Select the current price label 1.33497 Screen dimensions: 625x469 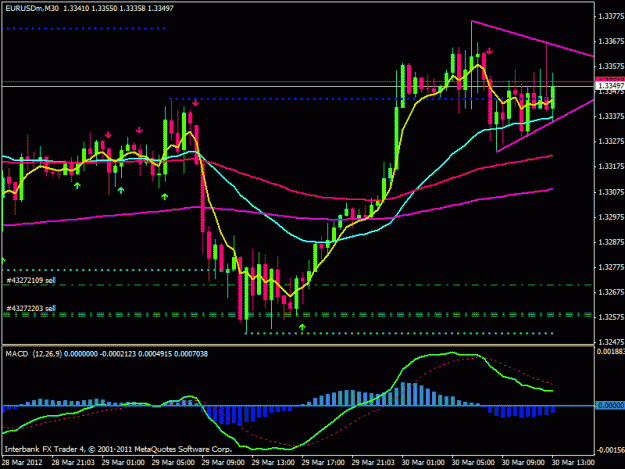click(610, 86)
